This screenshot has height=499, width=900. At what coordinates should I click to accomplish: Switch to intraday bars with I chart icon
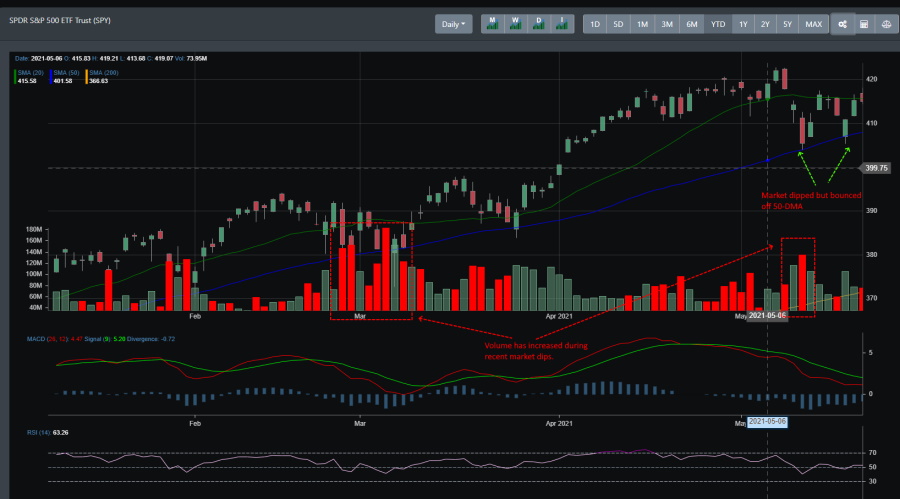click(562, 24)
